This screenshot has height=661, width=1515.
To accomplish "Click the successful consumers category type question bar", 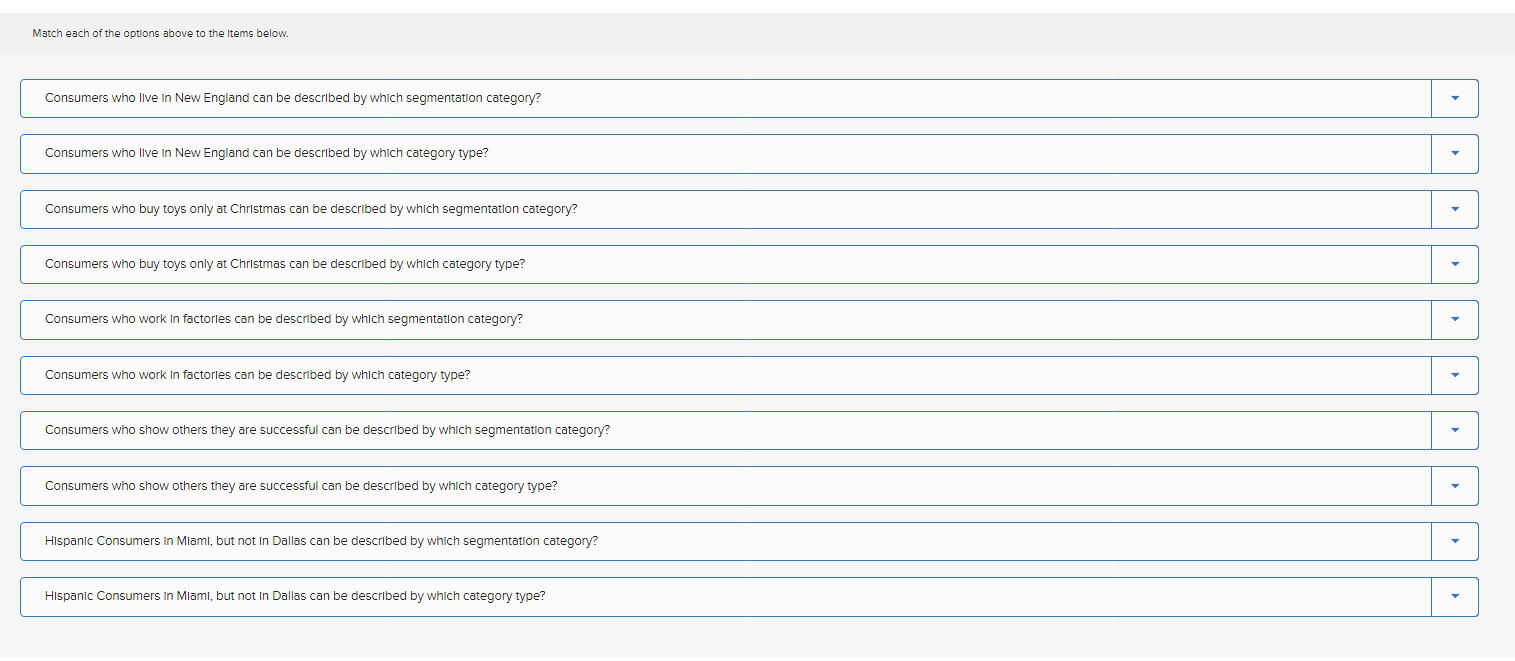I will tap(700, 485).
